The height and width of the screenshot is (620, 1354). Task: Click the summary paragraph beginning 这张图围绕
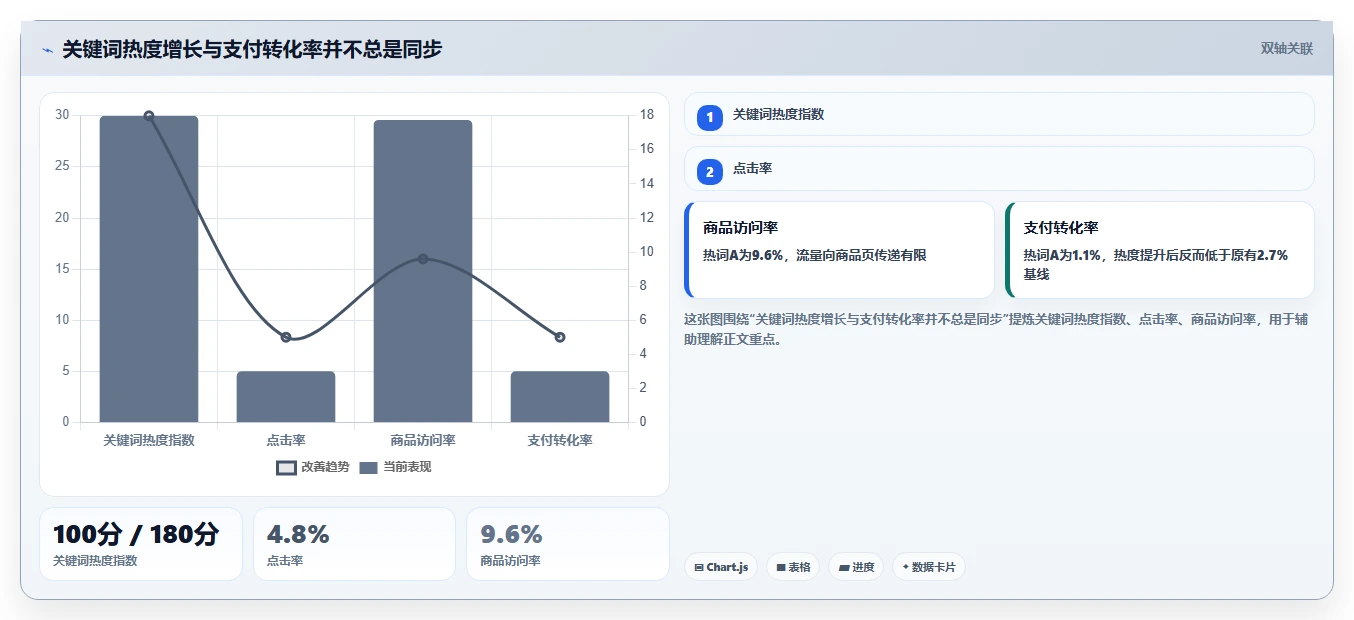tap(996, 329)
